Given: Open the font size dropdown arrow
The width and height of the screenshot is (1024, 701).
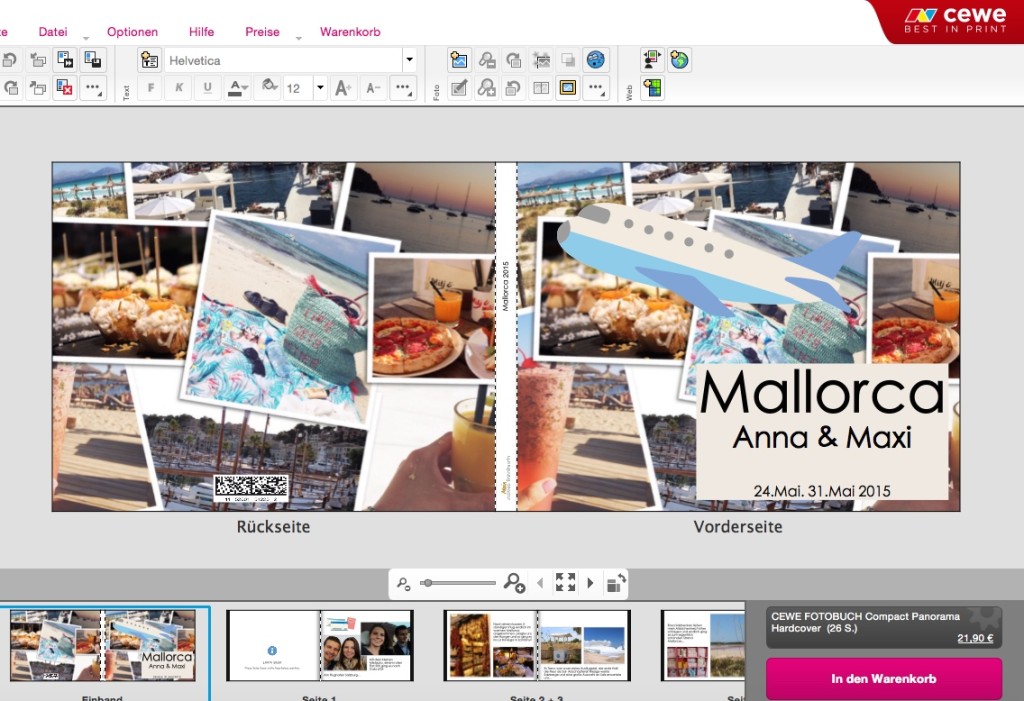Looking at the screenshot, I should [320, 88].
